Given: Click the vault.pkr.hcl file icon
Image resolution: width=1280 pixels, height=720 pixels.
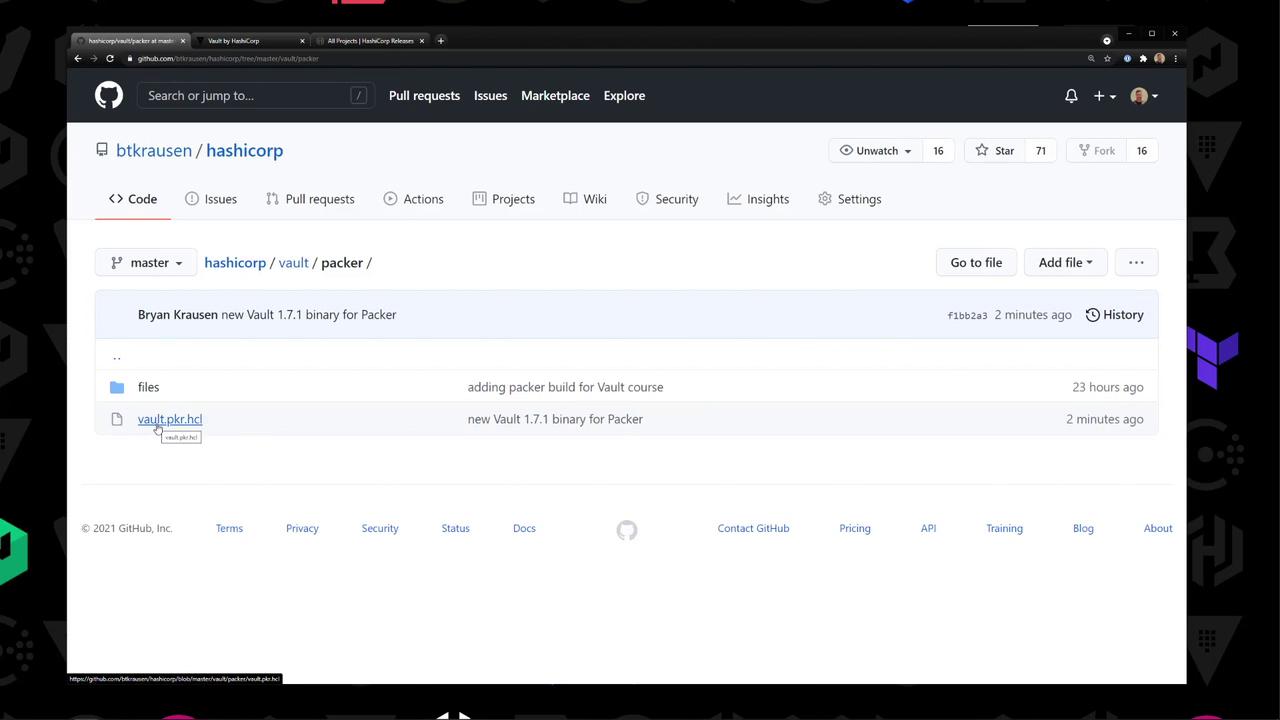Looking at the screenshot, I should (x=117, y=419).
